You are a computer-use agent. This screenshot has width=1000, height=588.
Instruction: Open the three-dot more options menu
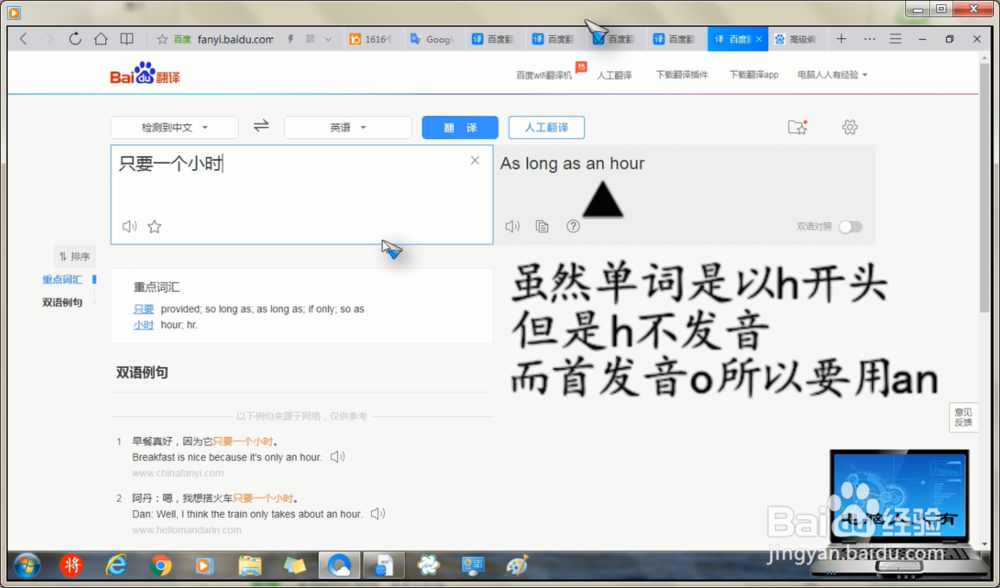tap(869, 39)
